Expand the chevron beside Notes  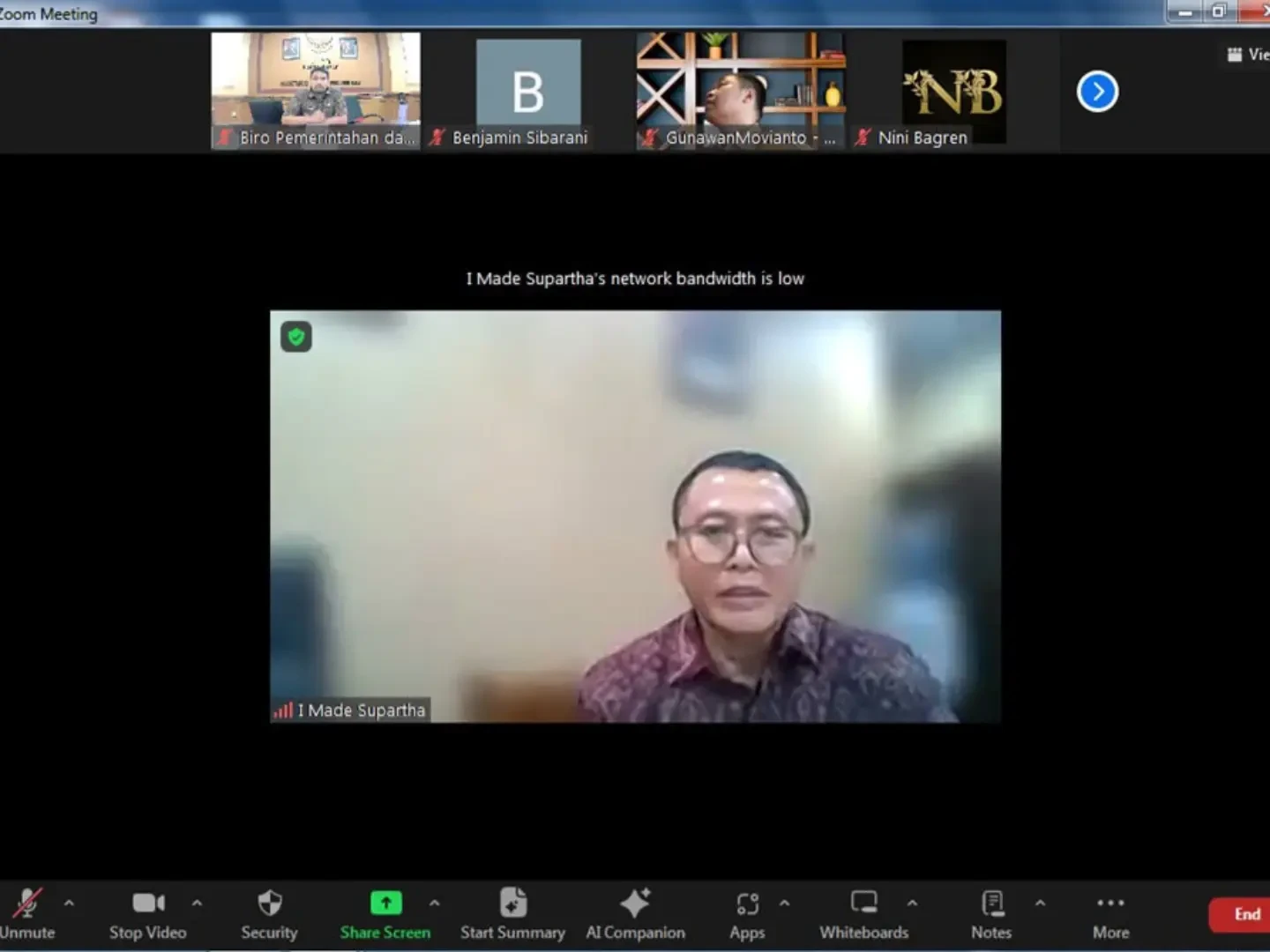[1040, 903]
